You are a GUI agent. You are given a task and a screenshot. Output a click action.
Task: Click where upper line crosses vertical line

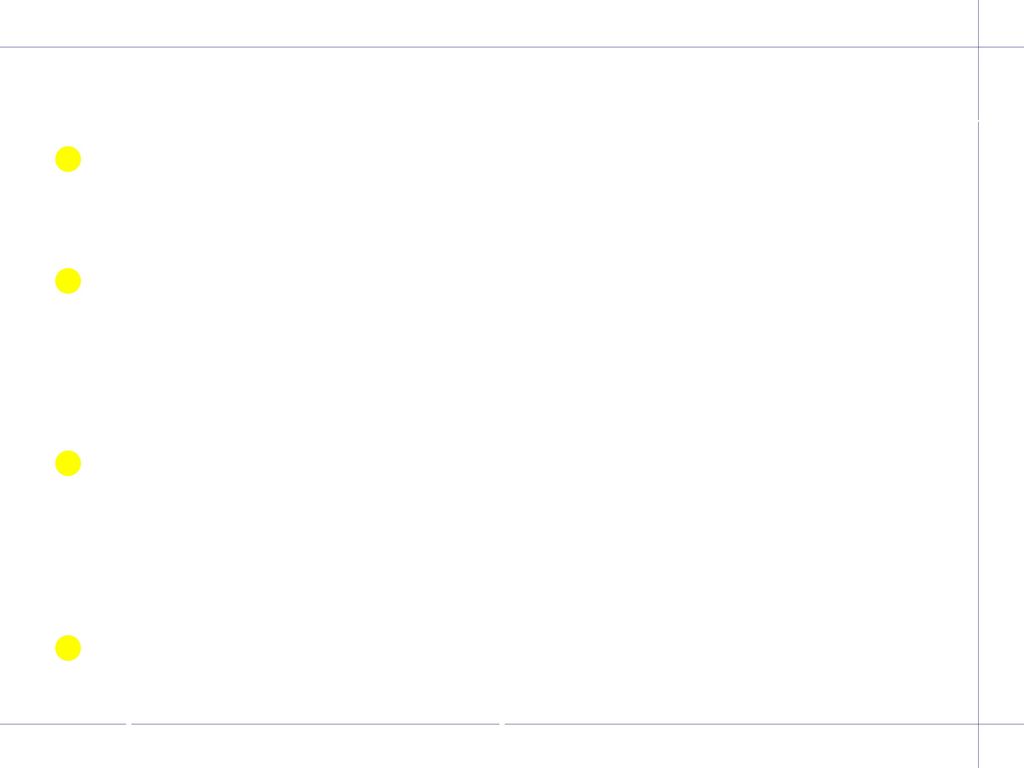(x=978, y=47)
